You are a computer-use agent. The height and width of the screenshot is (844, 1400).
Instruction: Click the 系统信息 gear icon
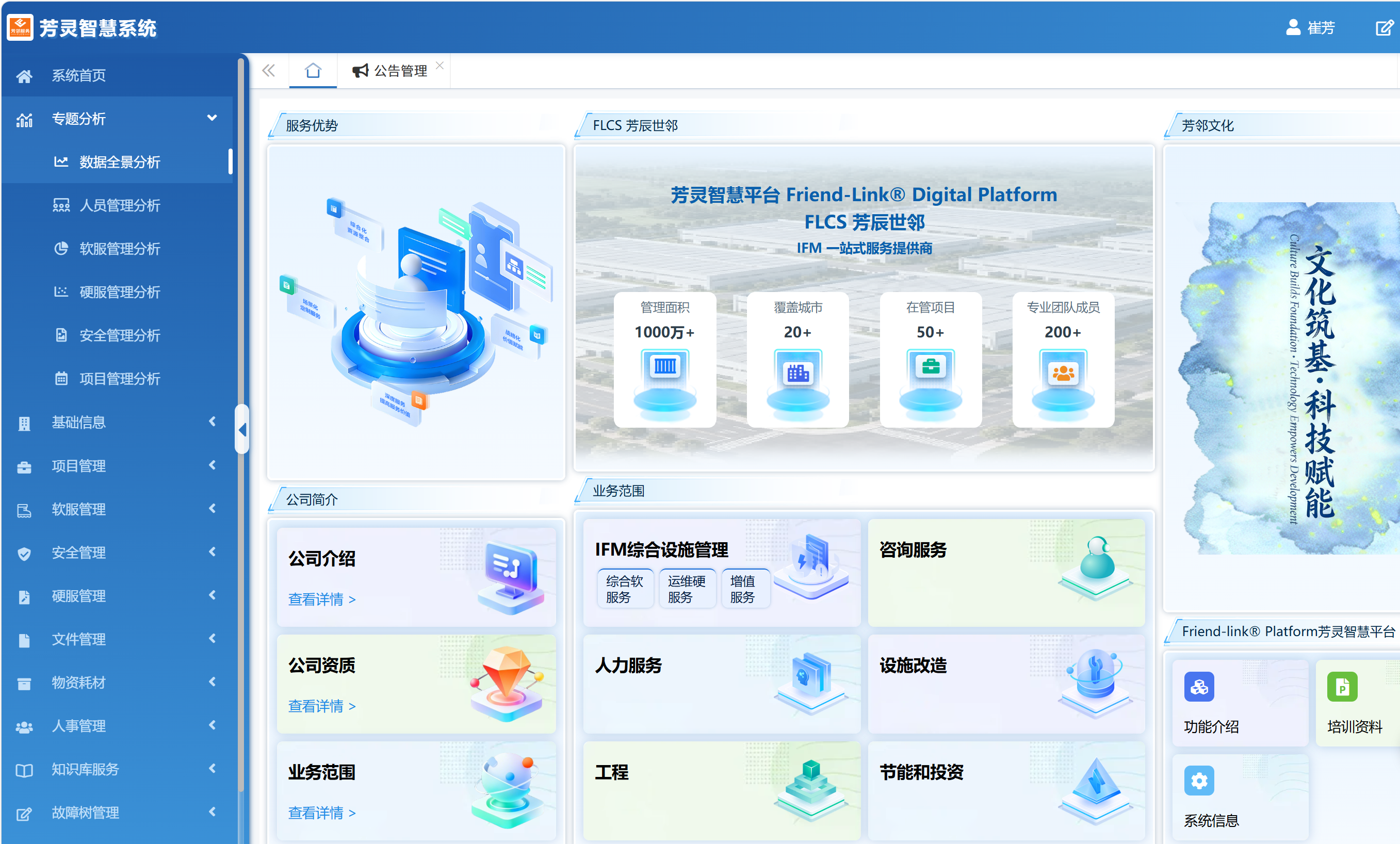click(x=1199, y=781)
